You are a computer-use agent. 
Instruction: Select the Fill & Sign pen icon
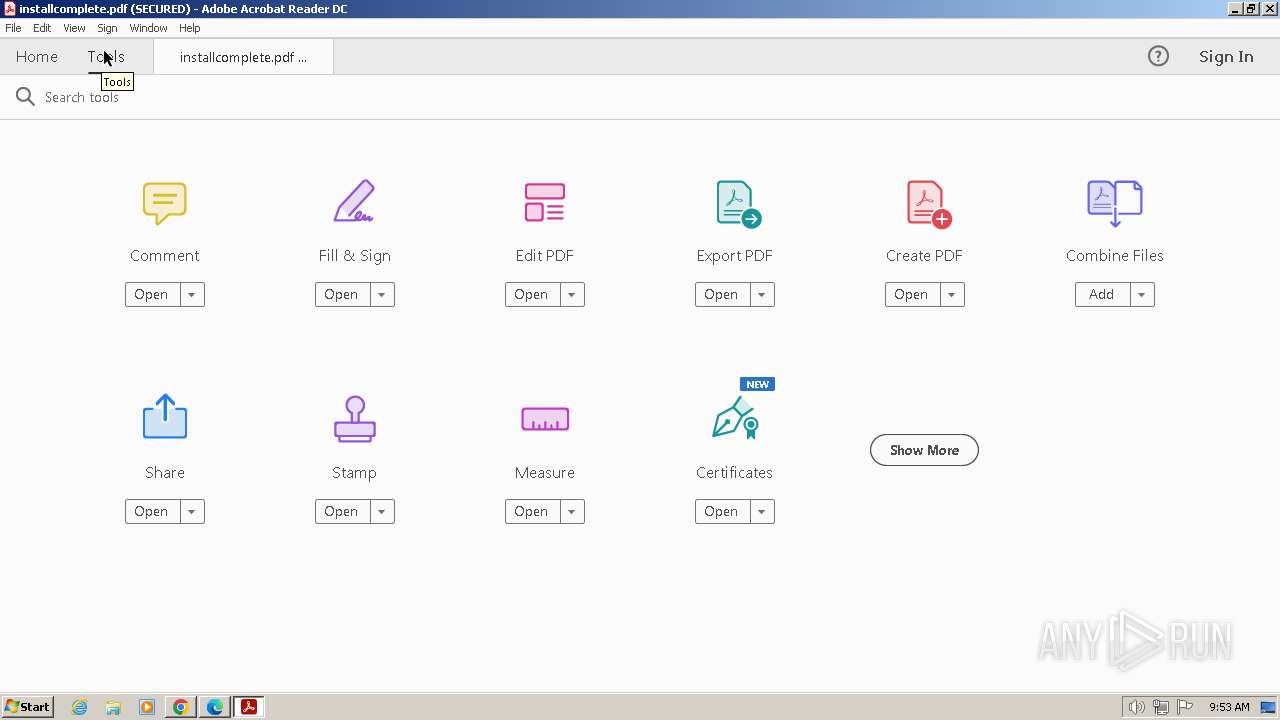354,201
